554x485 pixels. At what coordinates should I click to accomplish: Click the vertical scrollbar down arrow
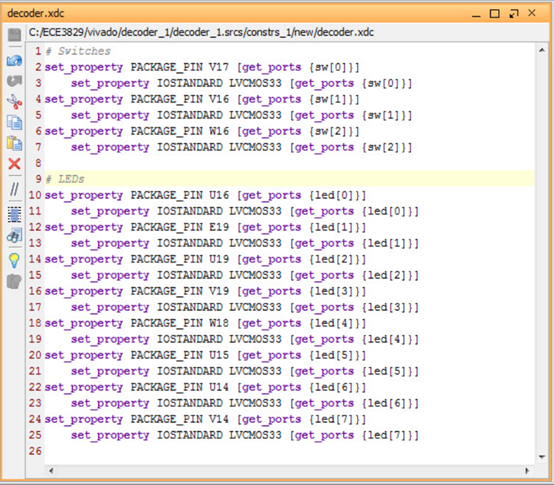click(x=542, y=457)
